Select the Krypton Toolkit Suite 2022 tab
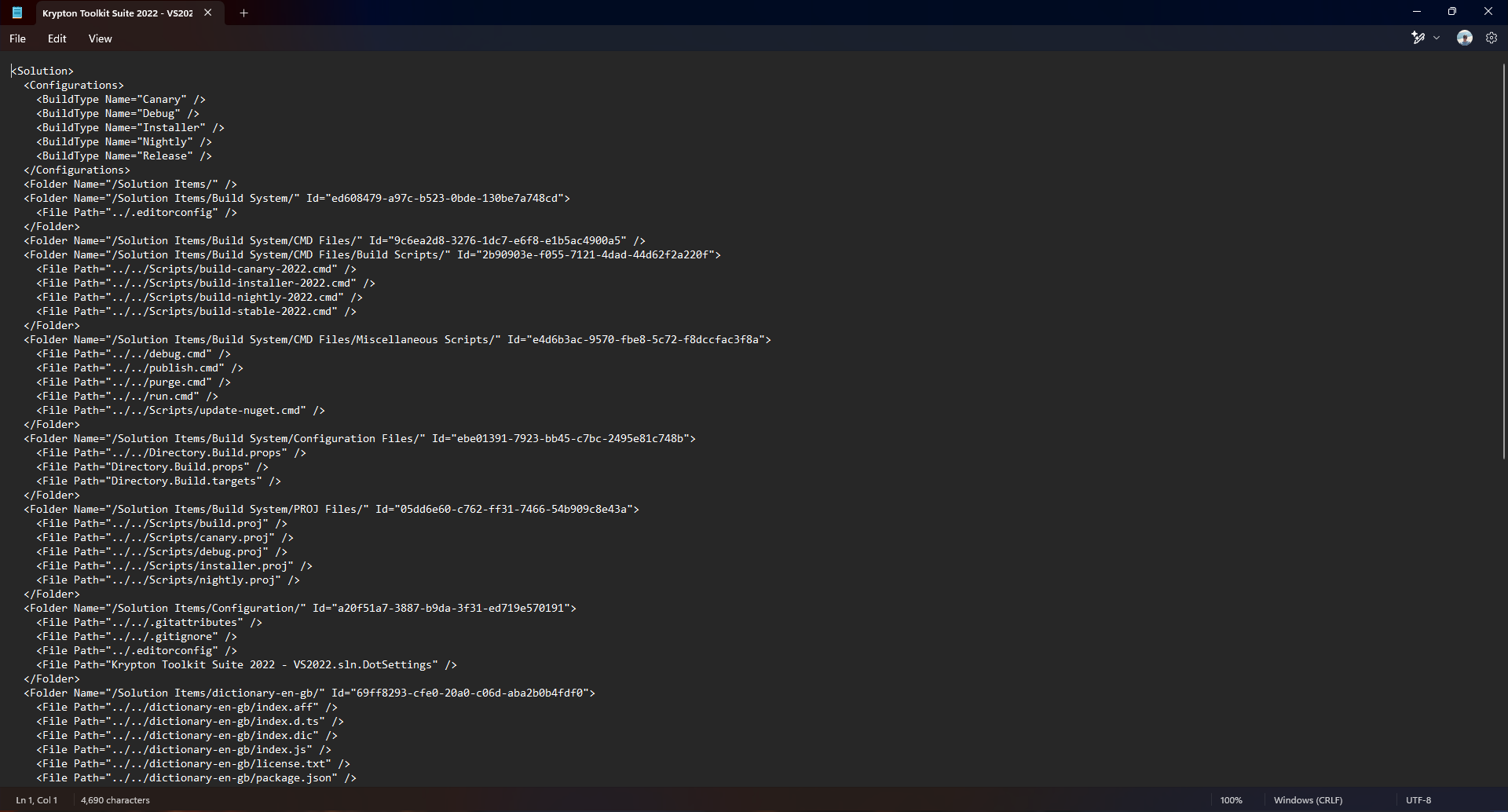1508x812 pixels. pos(116,13)
